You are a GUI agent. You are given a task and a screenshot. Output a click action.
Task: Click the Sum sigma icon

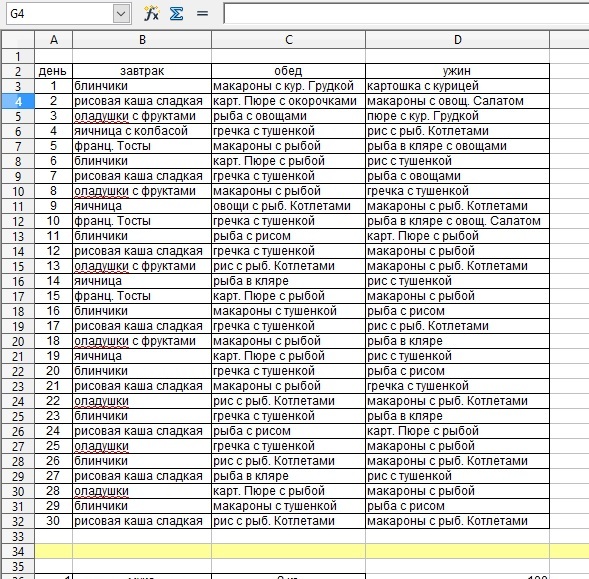click(x=176, y=14)
